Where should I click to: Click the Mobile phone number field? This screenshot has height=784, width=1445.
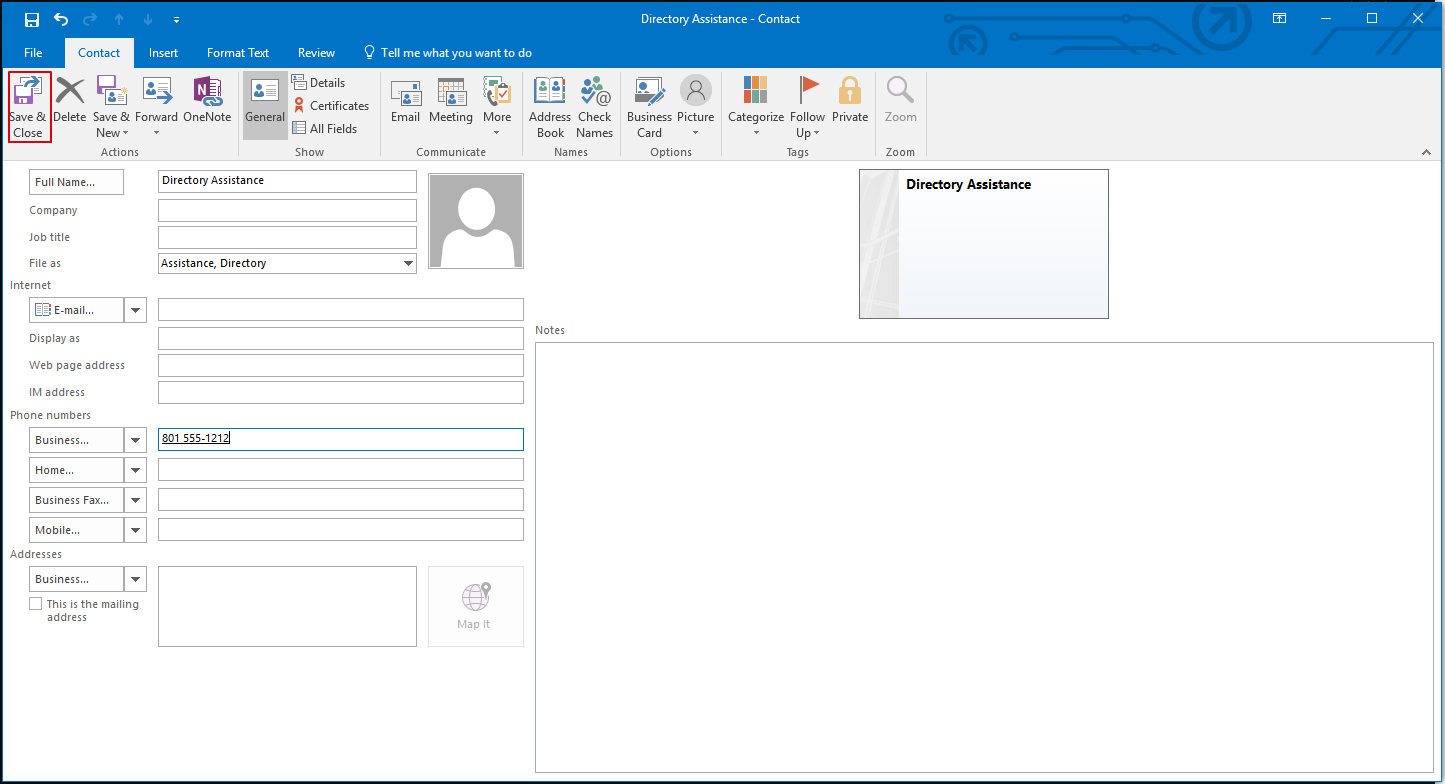(340, 530)
